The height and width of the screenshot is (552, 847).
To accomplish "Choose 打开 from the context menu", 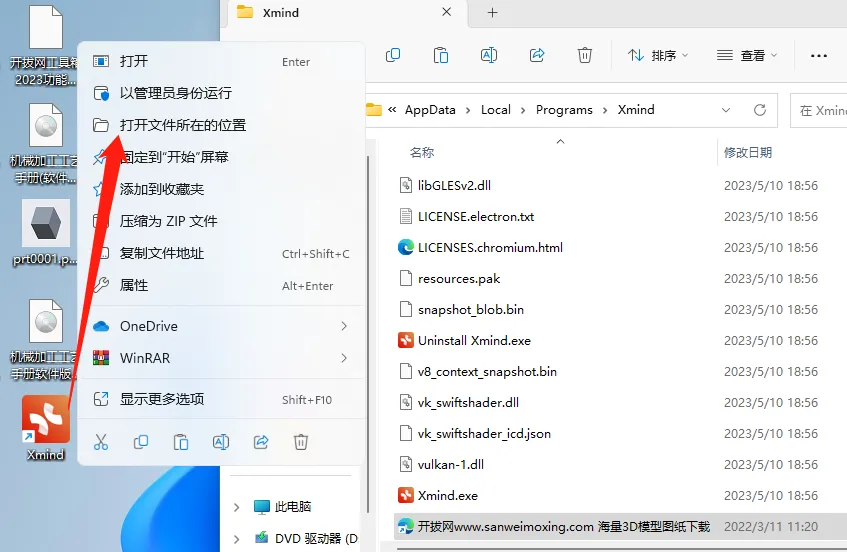I will click(x=221, y=61).
